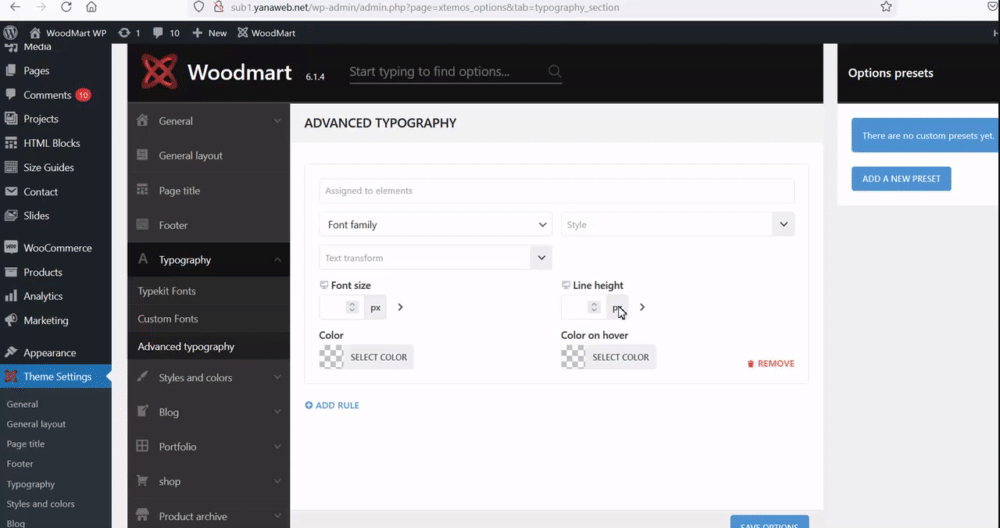This screenshot has height=528, width=1000.
Task: Expand the Portfolio options section
Action: [209, 446]
